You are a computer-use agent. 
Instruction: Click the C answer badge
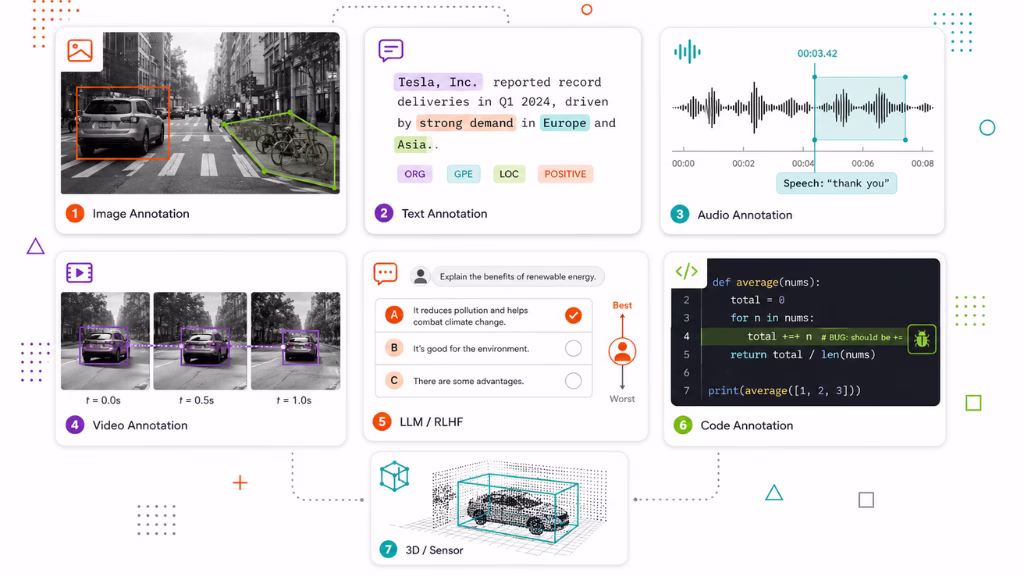394,380
